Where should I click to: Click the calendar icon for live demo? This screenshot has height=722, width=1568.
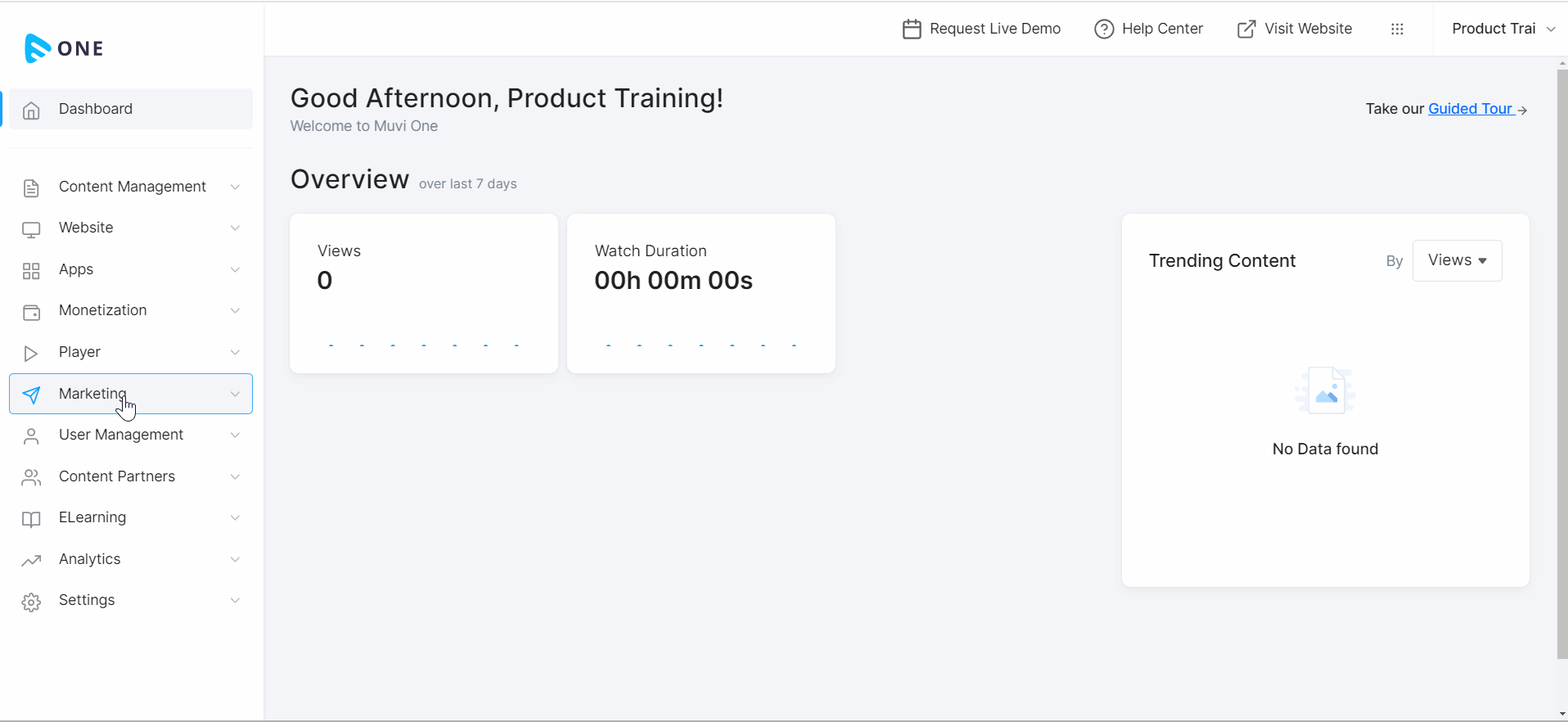tap(912, 29)
